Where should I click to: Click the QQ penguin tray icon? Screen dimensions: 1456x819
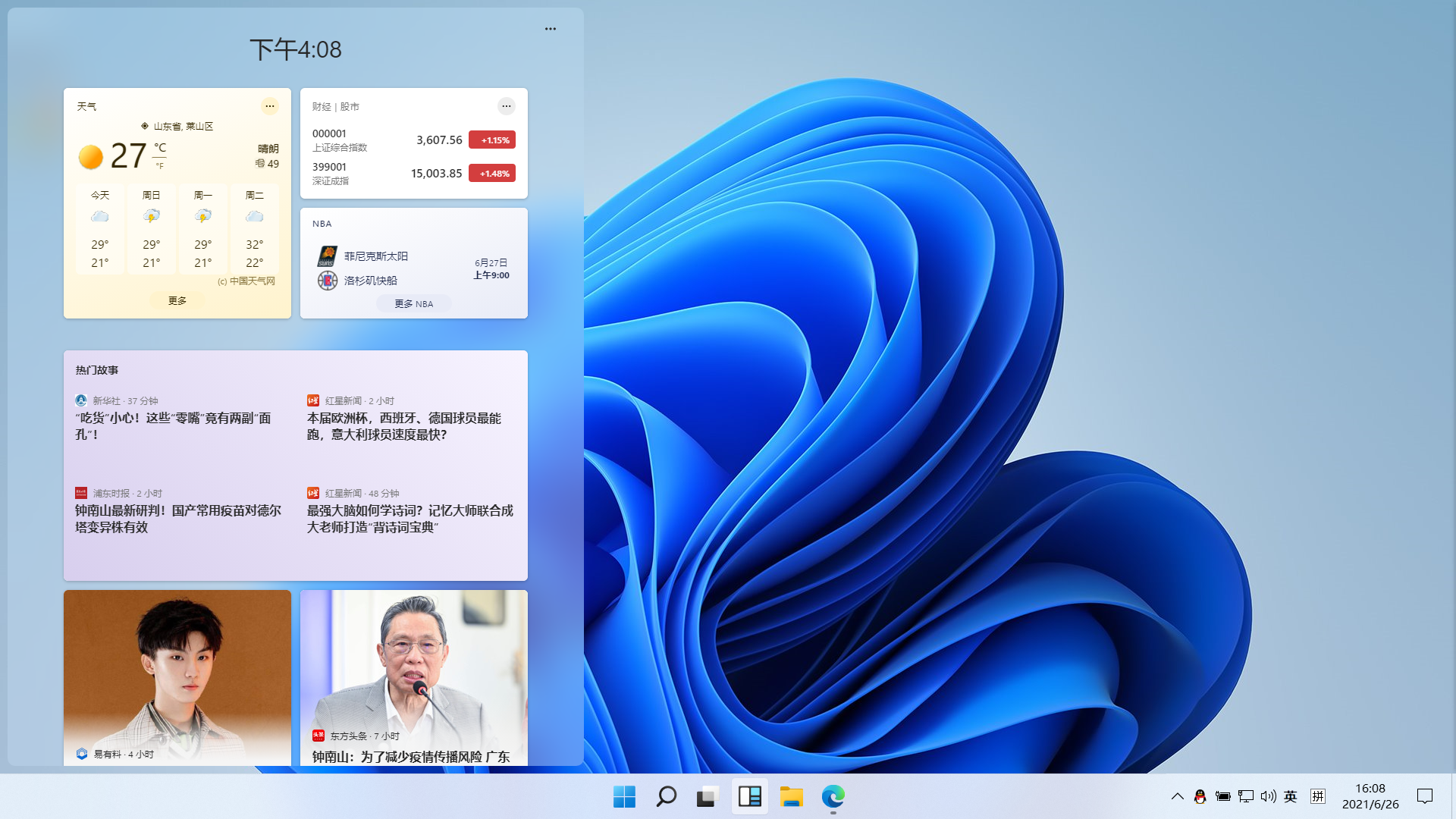[1200, 796]
